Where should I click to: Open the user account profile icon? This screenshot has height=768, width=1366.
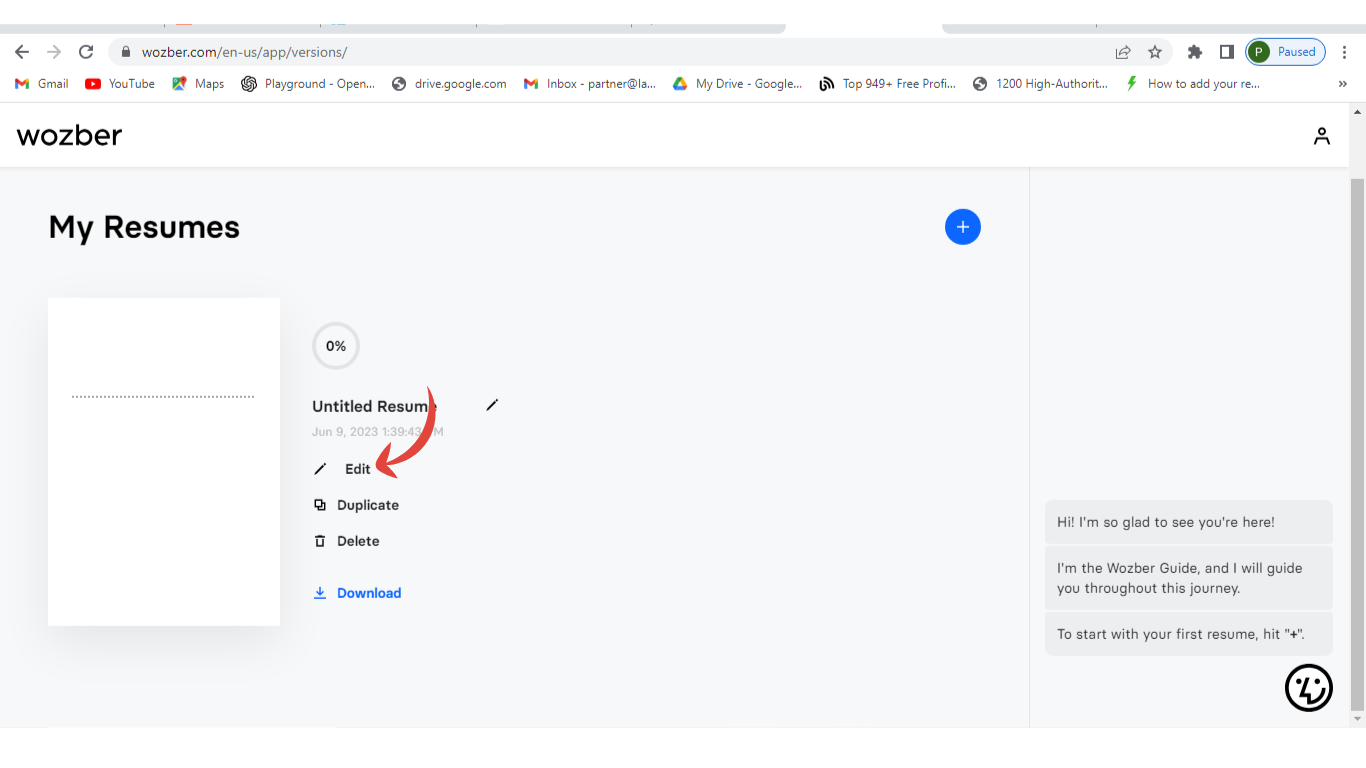pos(1321,136)
